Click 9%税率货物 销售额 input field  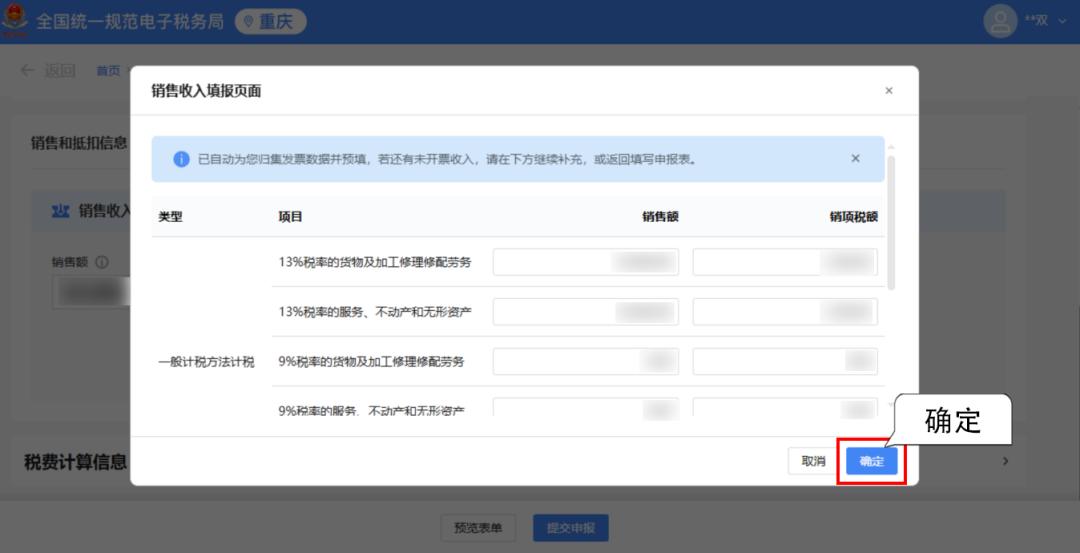585,361
